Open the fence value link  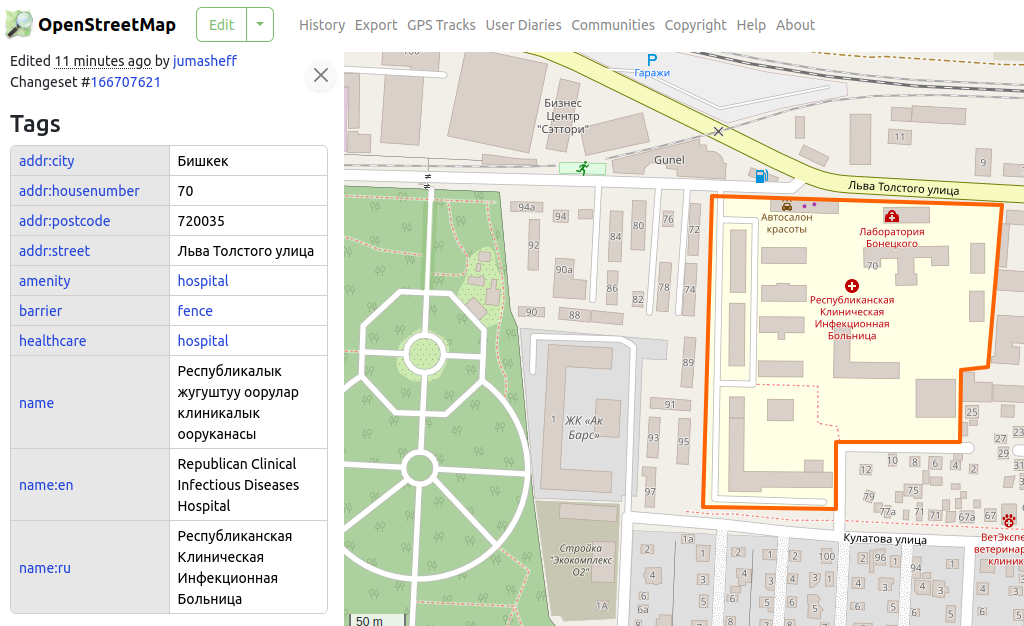click(x=195, y=311)
